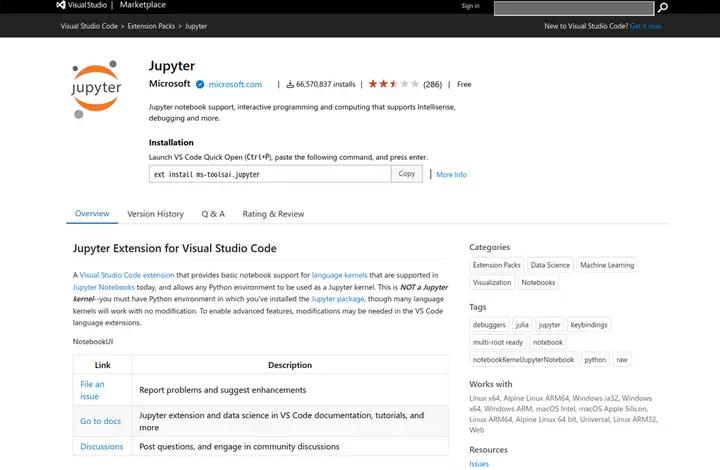Click the (286) review count
The height and width of the screenshot is (470, 720).
pos(433,84)
